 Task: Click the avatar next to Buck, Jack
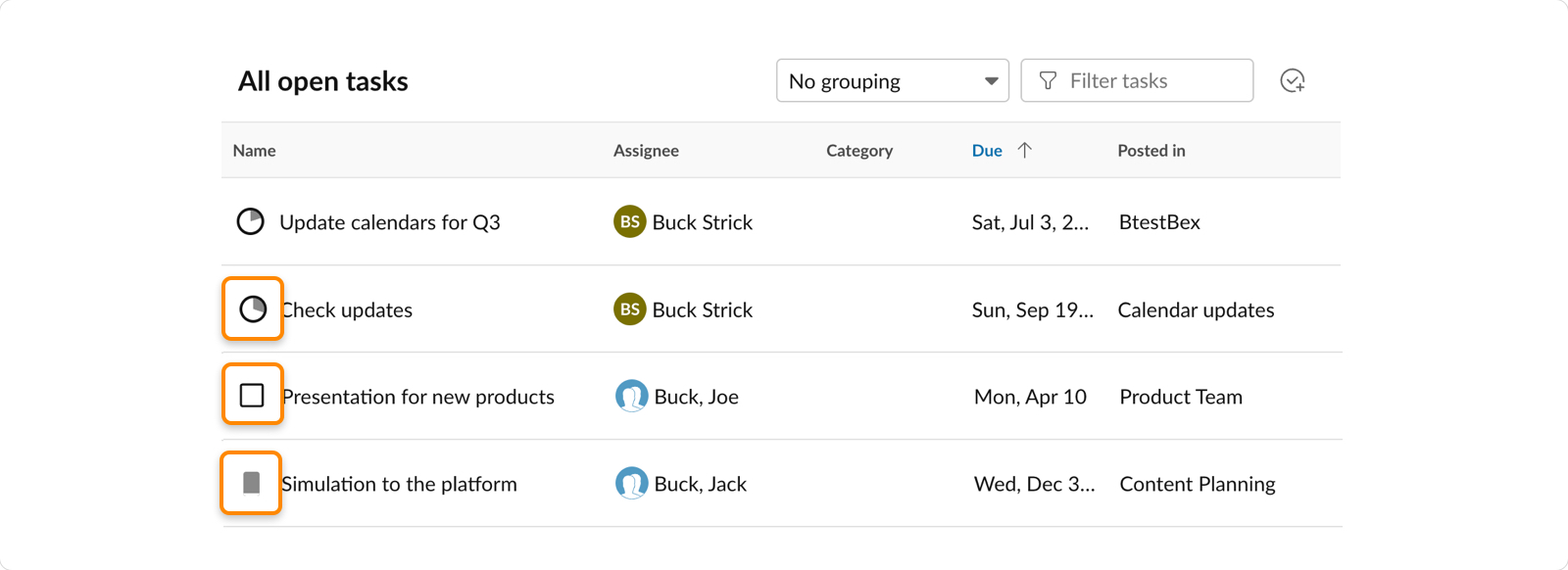(631, 483)
